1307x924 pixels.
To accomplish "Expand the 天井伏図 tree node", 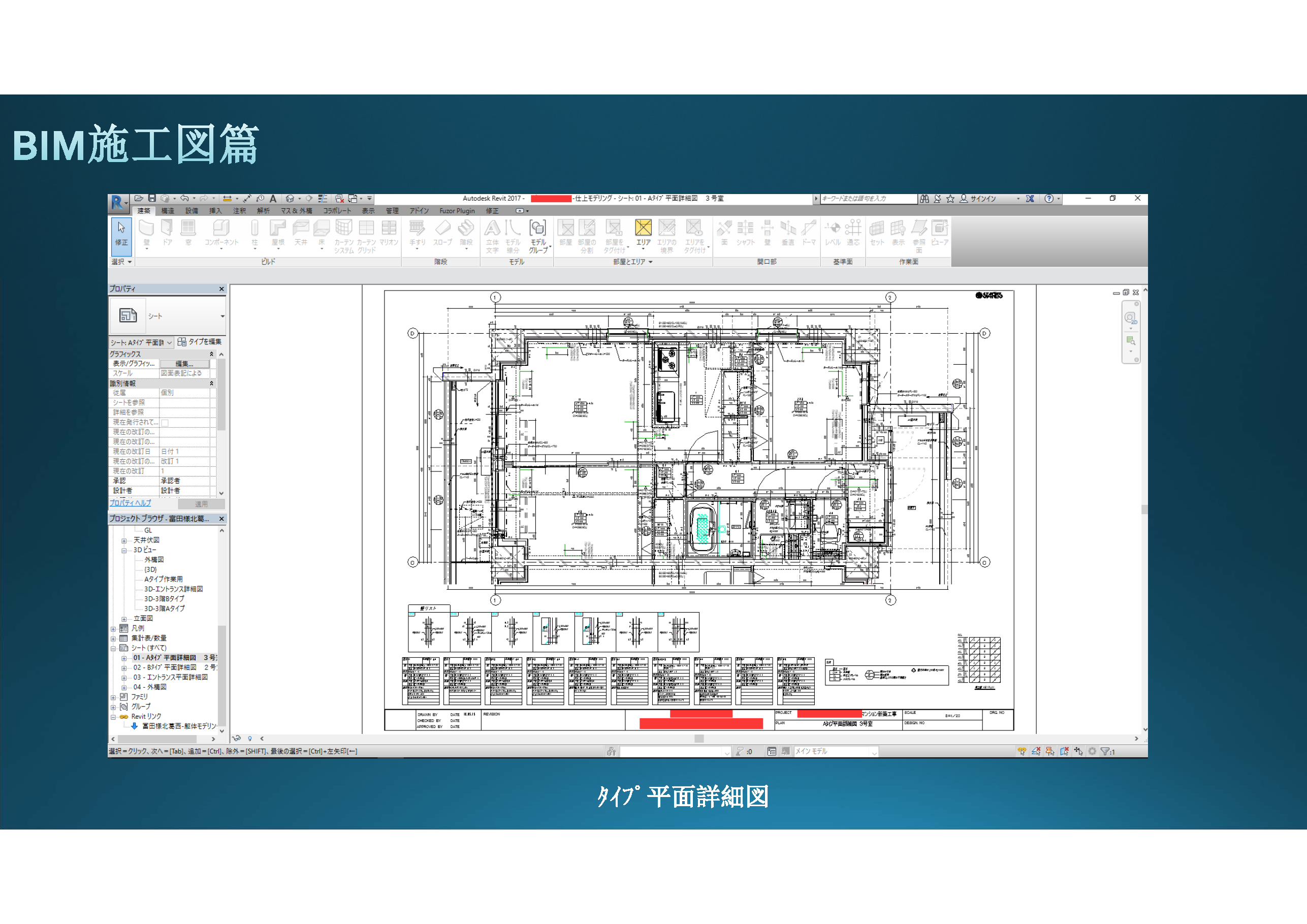I will coord(124,540).
